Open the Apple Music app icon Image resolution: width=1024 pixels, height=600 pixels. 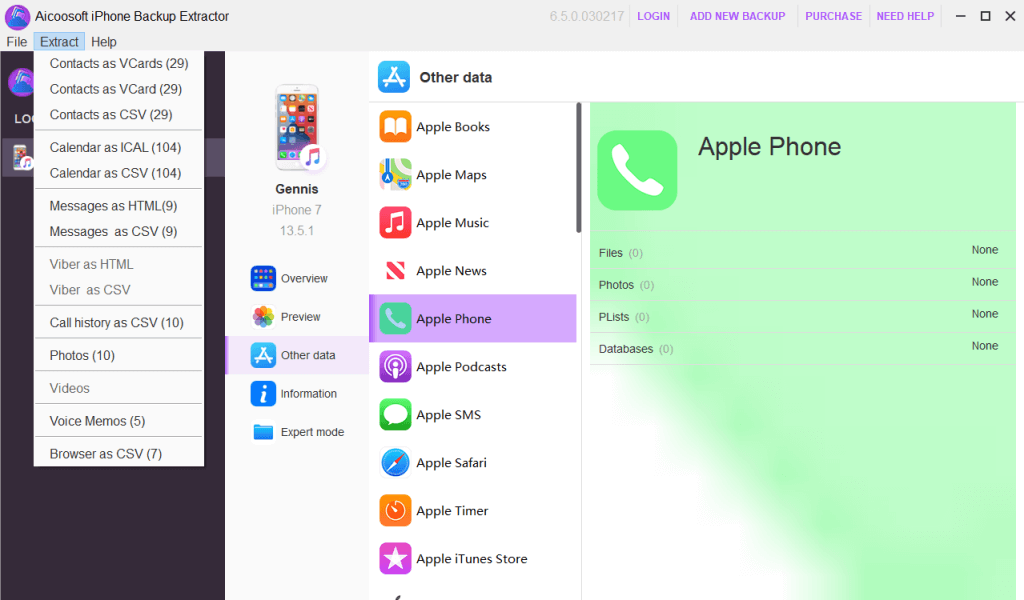coord(395,223)
